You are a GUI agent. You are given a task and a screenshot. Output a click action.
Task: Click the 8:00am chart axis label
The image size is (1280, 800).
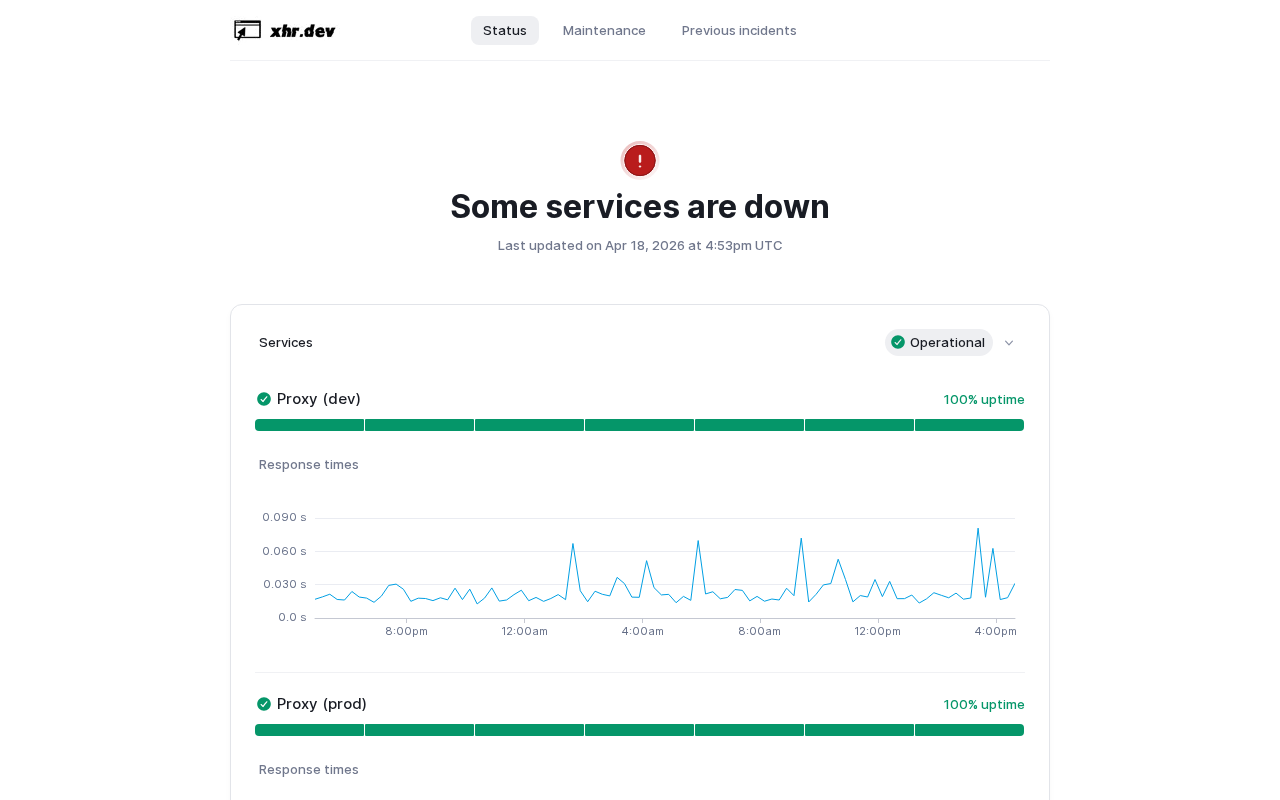click(760, 631)
